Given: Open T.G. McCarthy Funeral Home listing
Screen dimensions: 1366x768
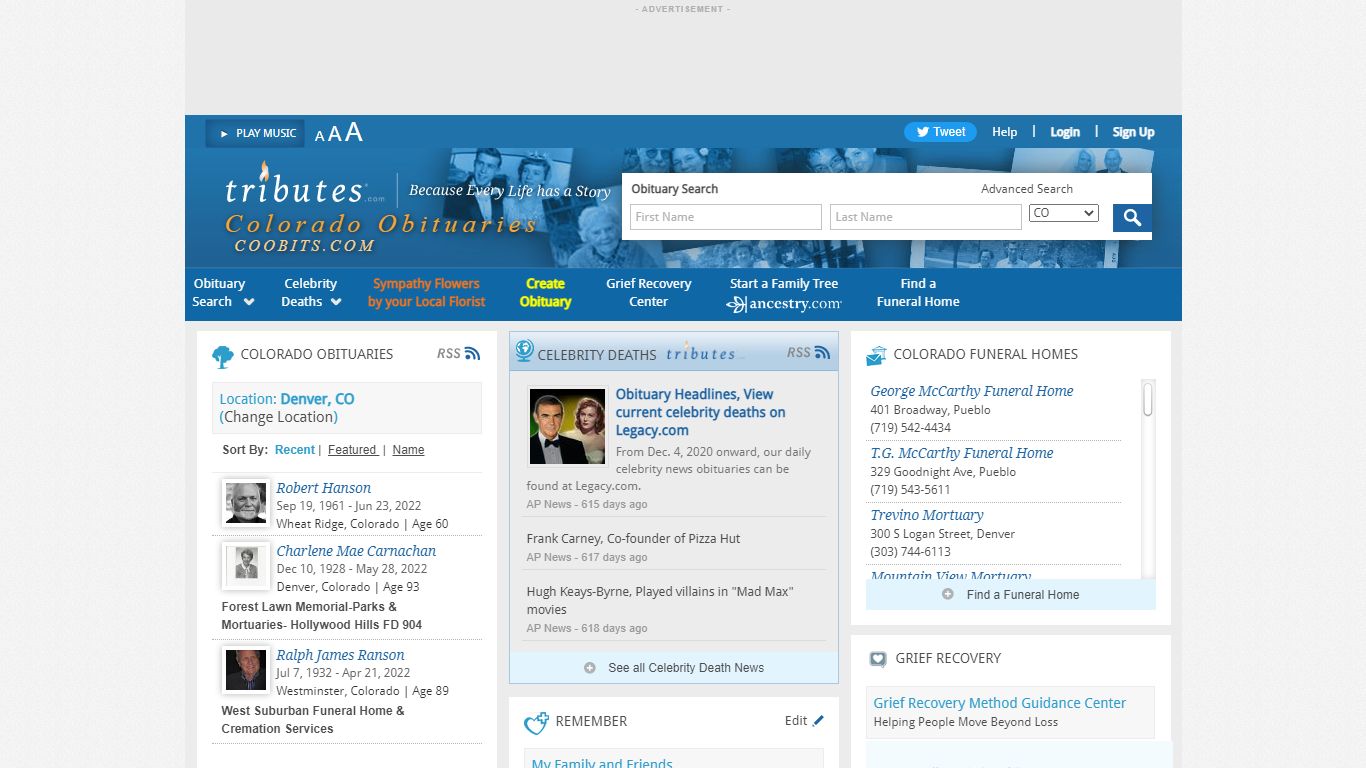Looking at the screenshot, I should 961,453.
